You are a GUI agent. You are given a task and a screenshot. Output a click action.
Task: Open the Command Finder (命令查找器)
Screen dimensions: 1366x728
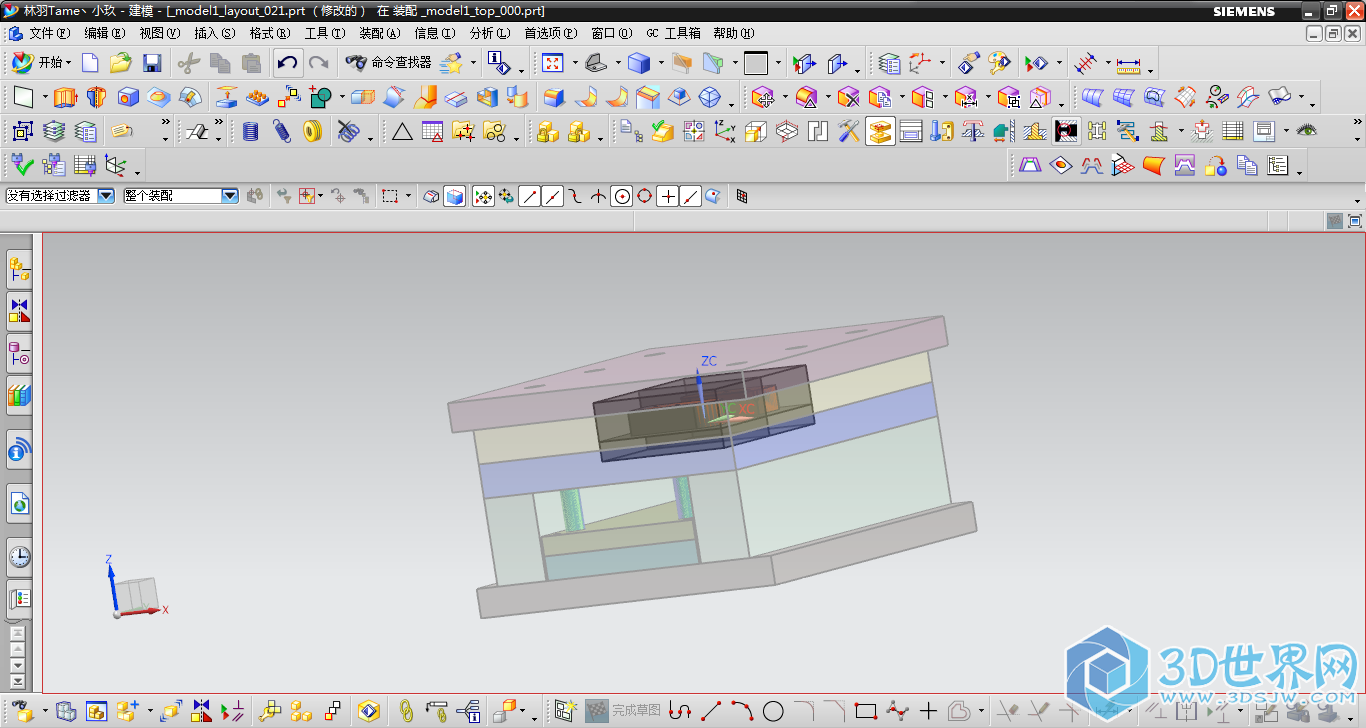tap(389, 63)
